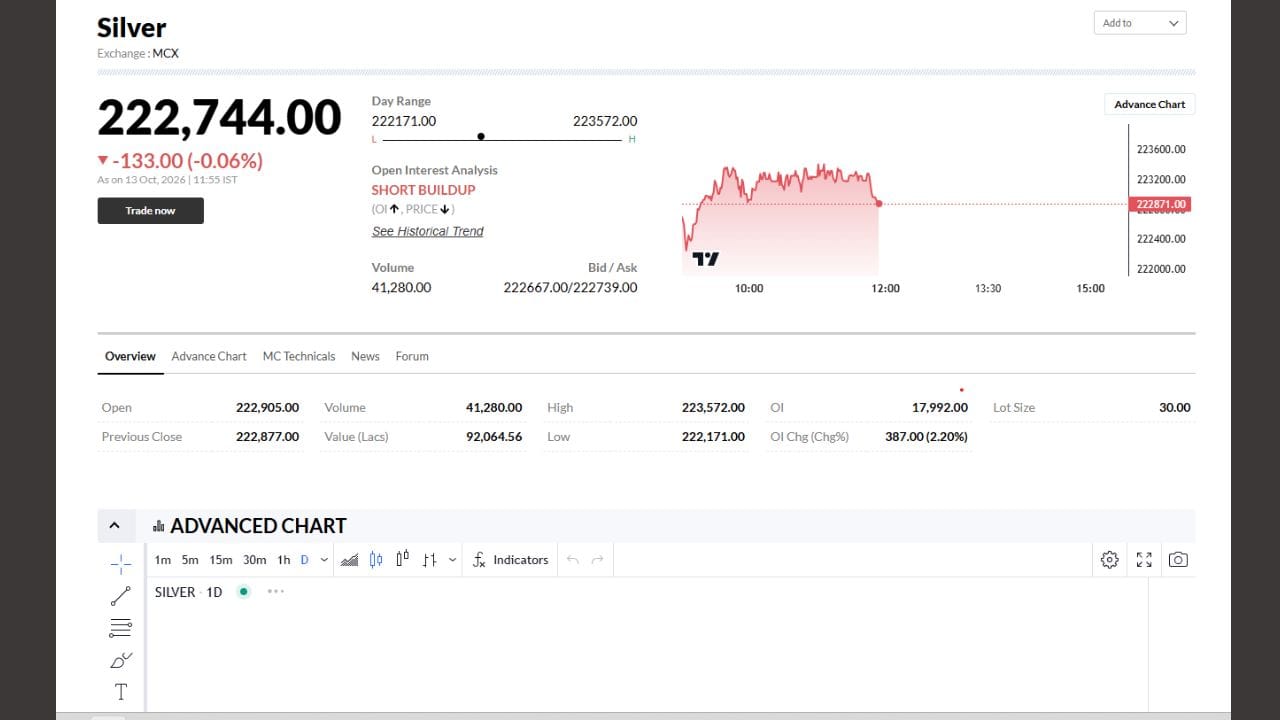Open the See Historical Trend link
The image size is (1280, 720).
click(x=427, y=231)
